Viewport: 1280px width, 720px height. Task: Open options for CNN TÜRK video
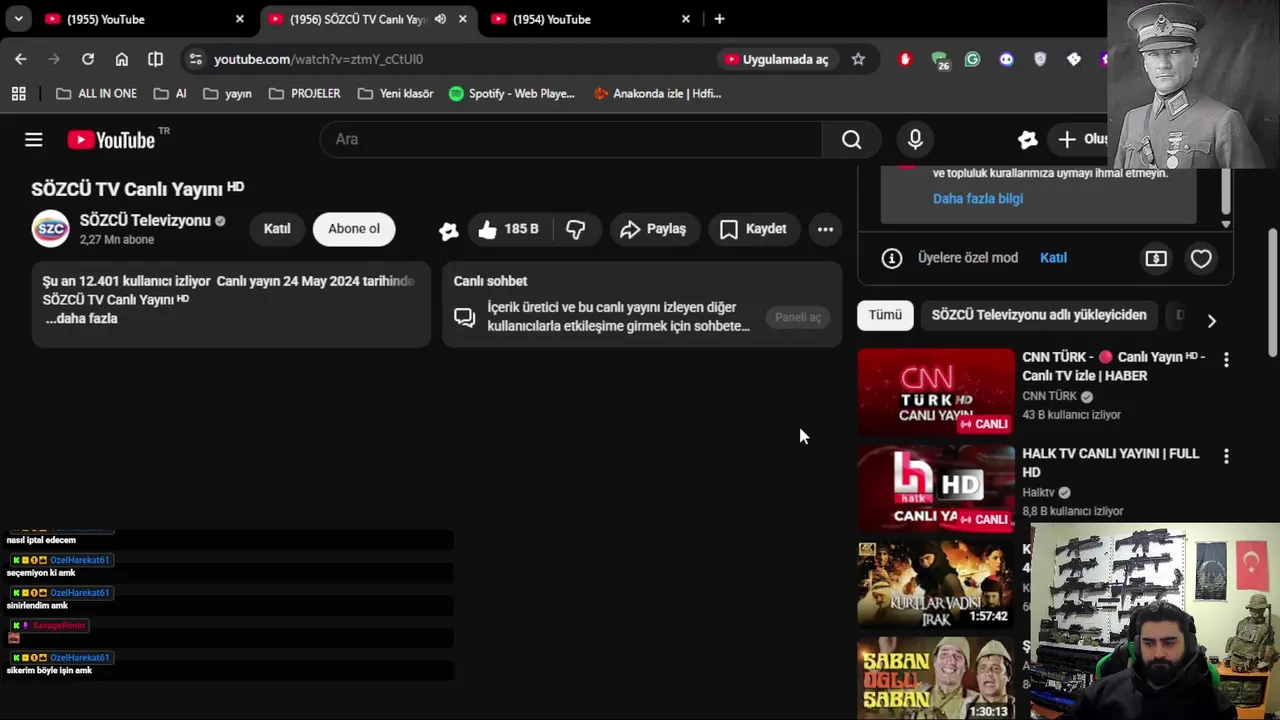coord(1226,359)
